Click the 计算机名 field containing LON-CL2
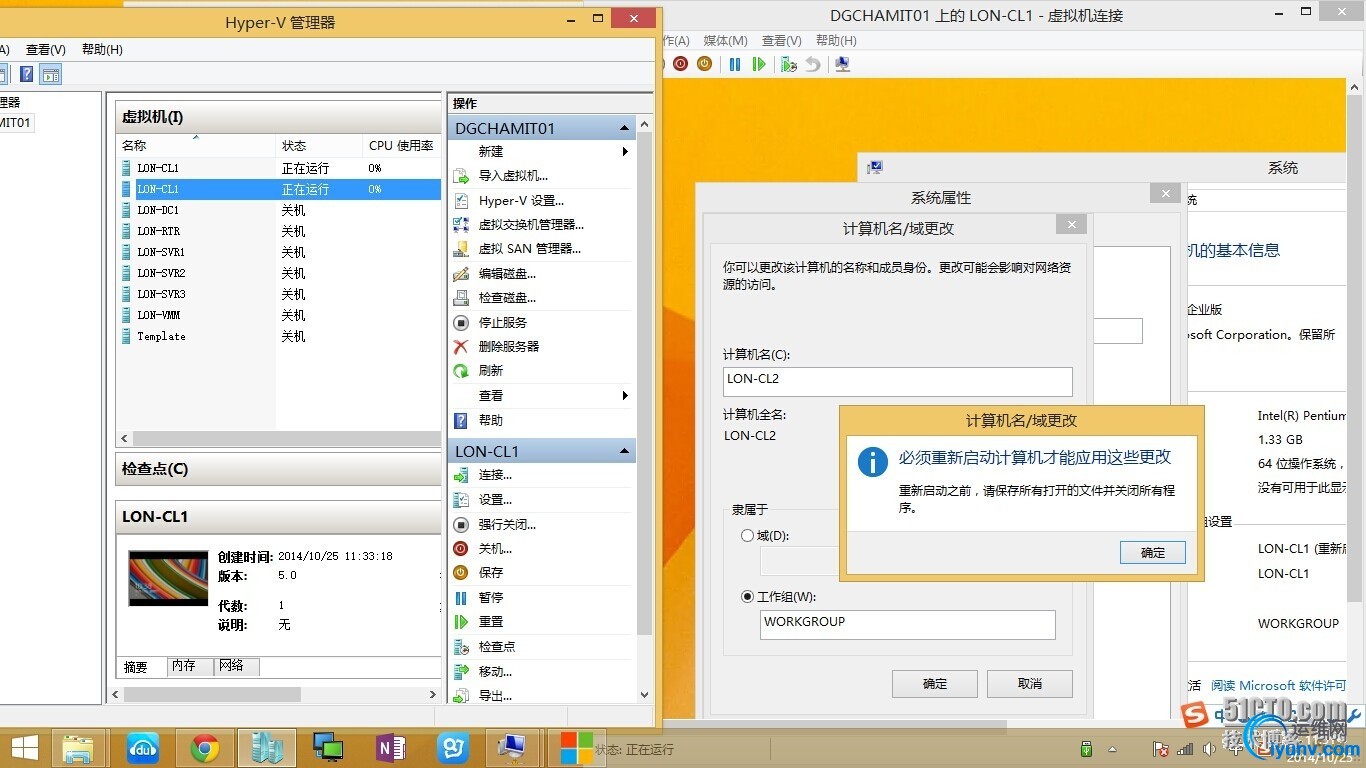 pos(898,381)
